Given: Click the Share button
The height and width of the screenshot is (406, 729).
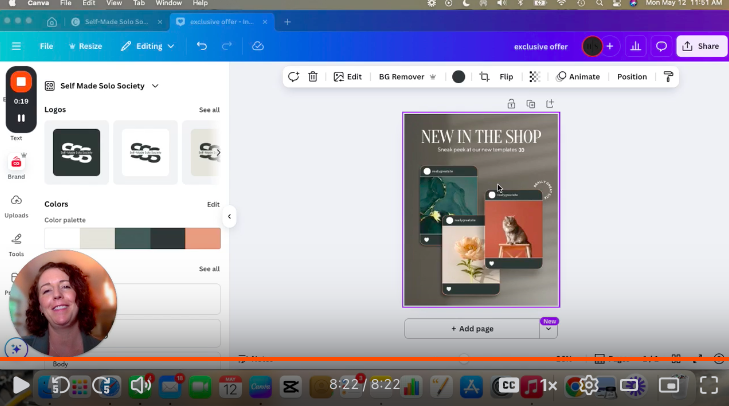Looking at the screenshot, I should coord(701,46).
